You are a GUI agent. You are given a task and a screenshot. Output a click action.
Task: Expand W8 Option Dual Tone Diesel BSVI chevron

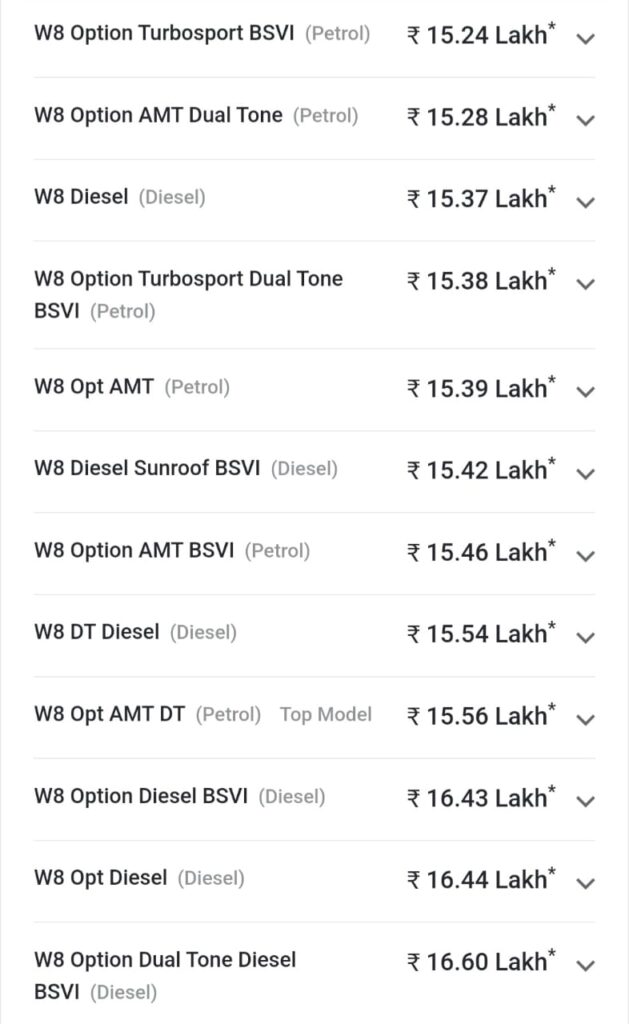pyautogui.click(x=586, y=965)
